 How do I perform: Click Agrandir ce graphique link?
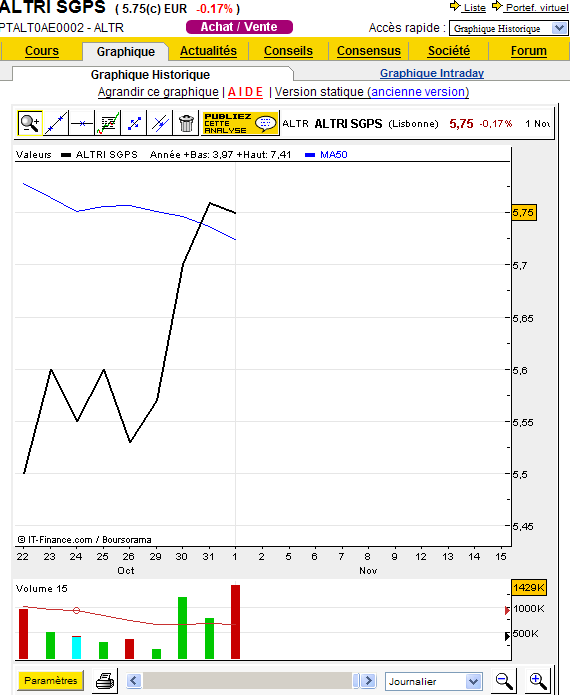158,92
